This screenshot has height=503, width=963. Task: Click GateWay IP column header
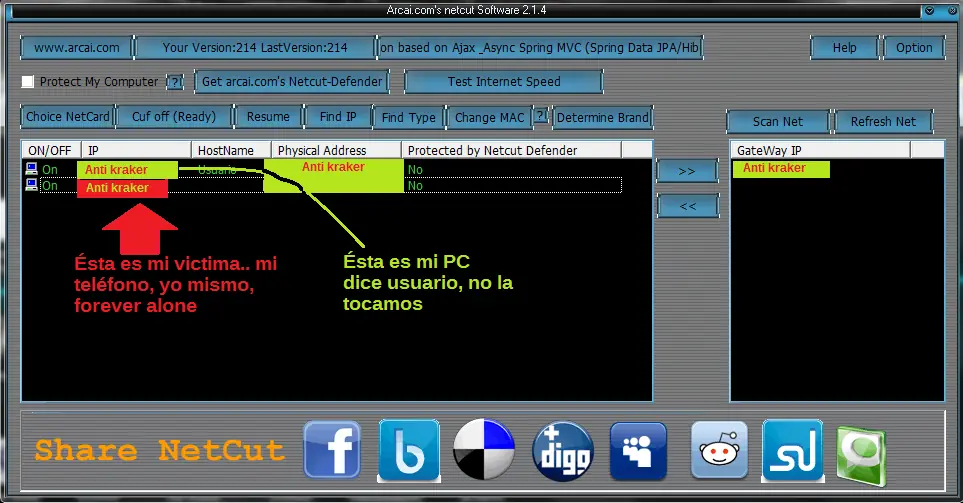point(820,150)
